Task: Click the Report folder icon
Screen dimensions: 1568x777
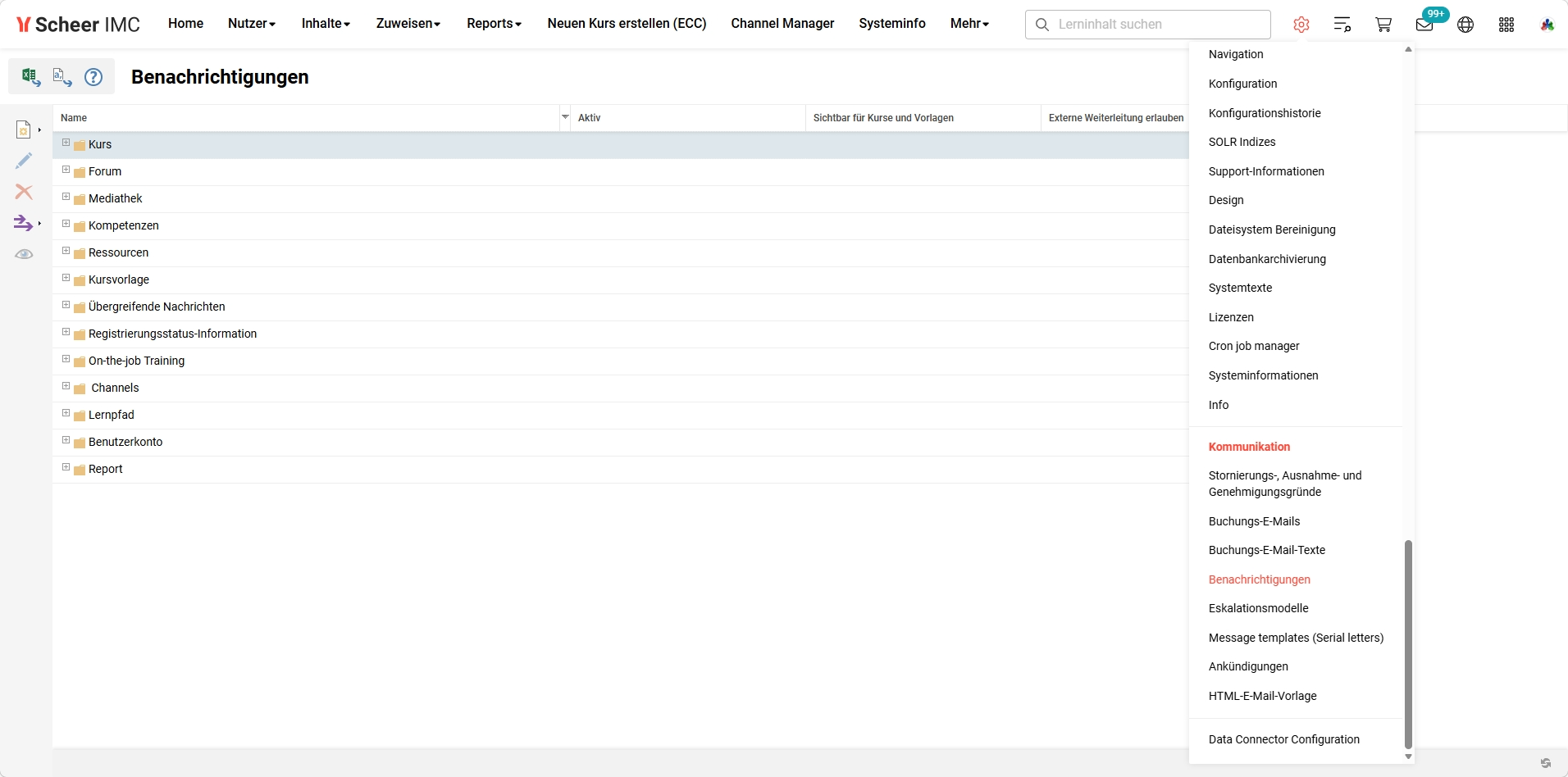Action: (x=80, y=470)
